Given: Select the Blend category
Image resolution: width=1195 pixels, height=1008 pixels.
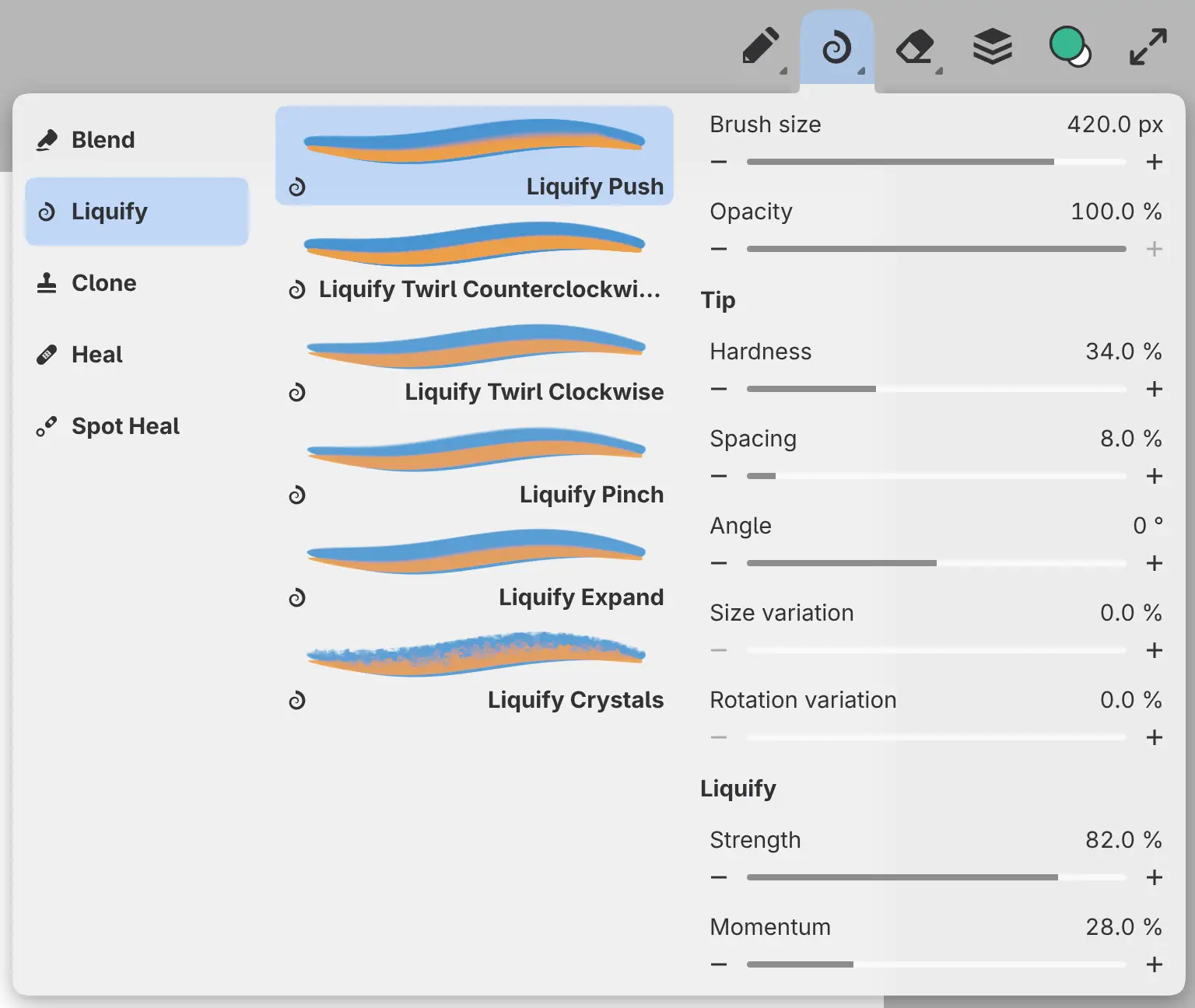Looking at the screenshot, I should pyautogui.click(x=137, y=140).
